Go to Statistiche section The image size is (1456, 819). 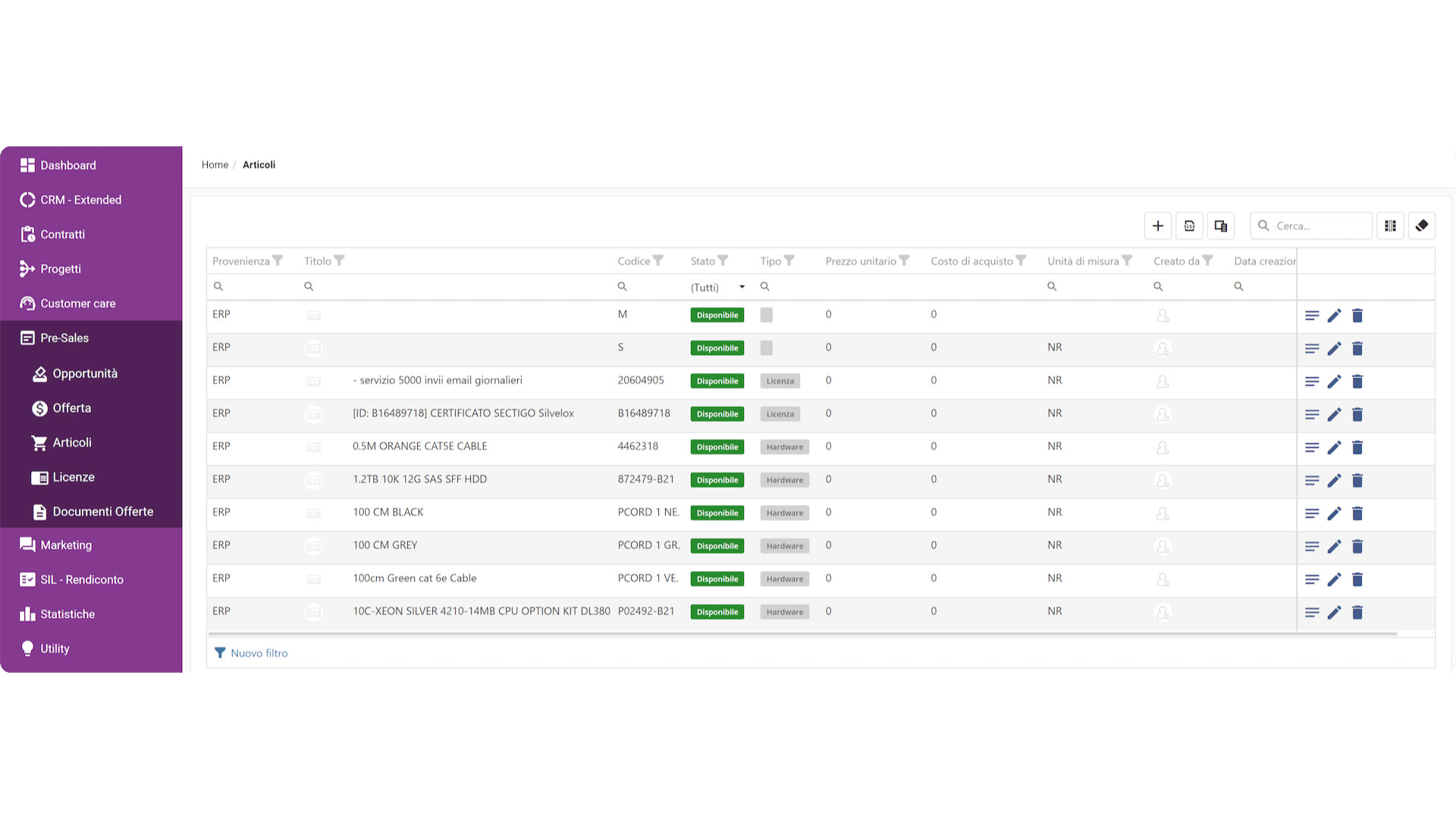point(91,614)
